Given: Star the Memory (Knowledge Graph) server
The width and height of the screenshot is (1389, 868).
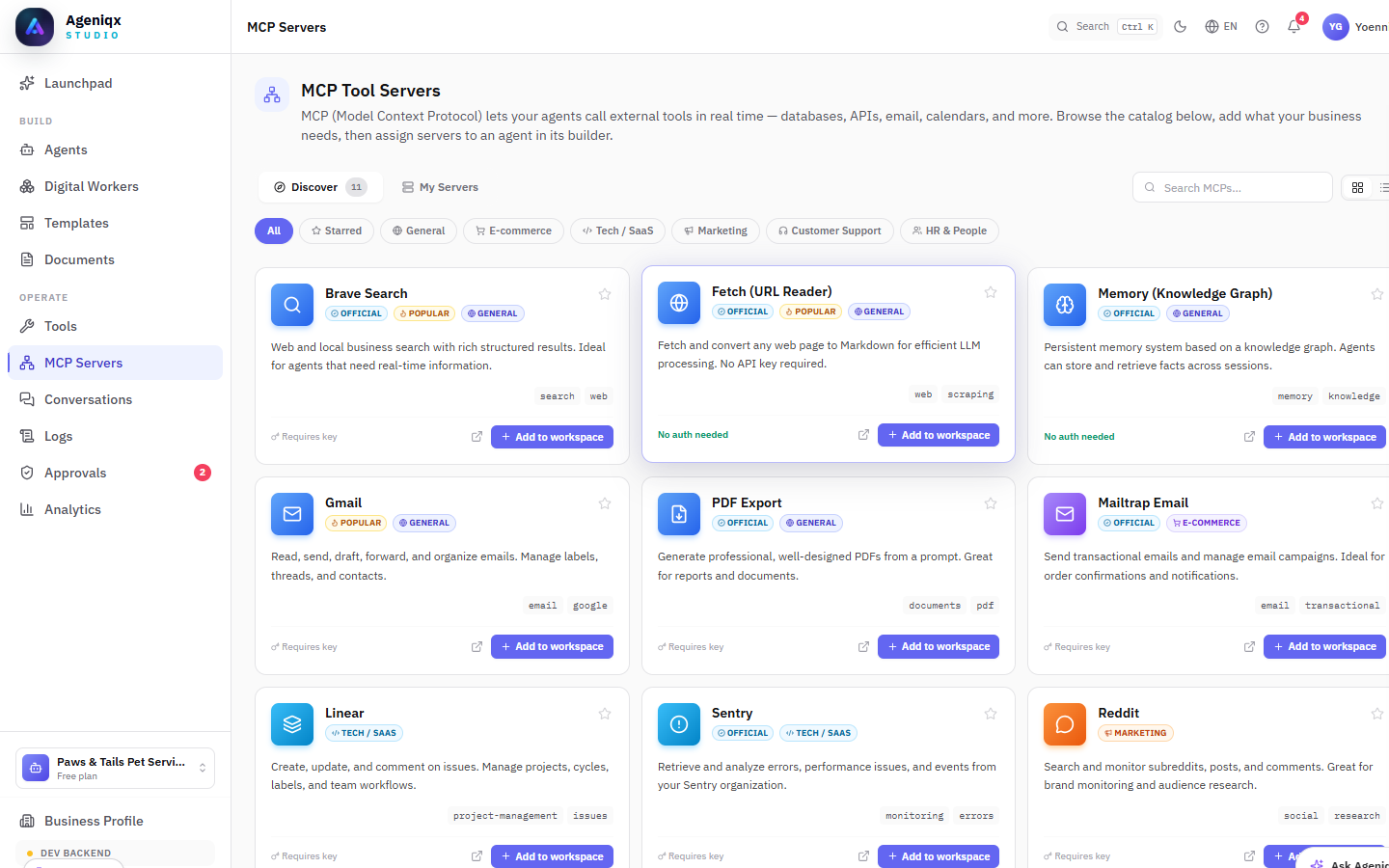Looking at the screenshot, I should pos(1377,294).
